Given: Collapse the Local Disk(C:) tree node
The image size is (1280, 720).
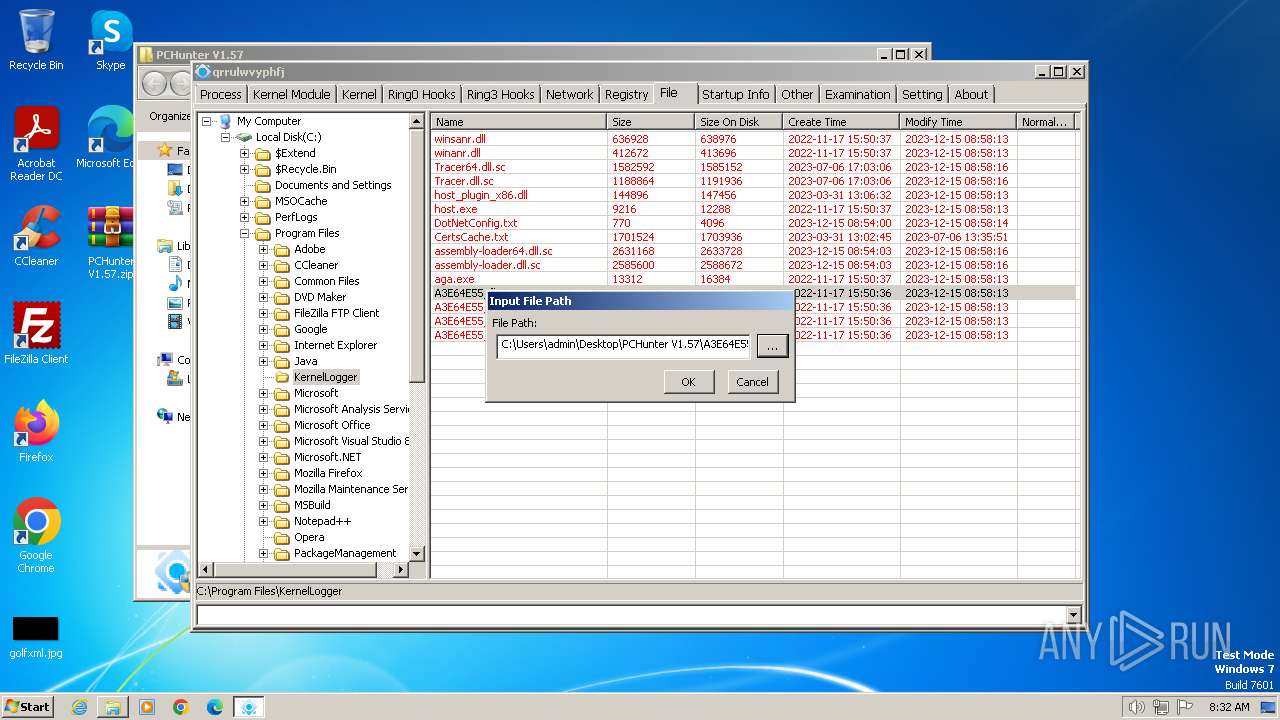Looking at the screenshot, I should [226, 137].
